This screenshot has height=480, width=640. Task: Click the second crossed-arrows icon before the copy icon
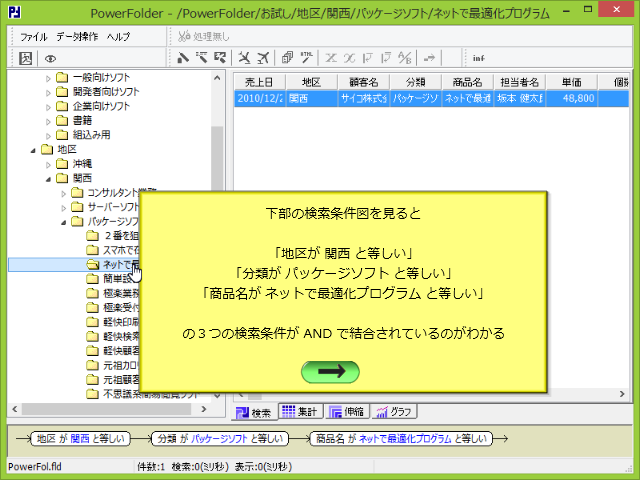[x=263, y=58]
